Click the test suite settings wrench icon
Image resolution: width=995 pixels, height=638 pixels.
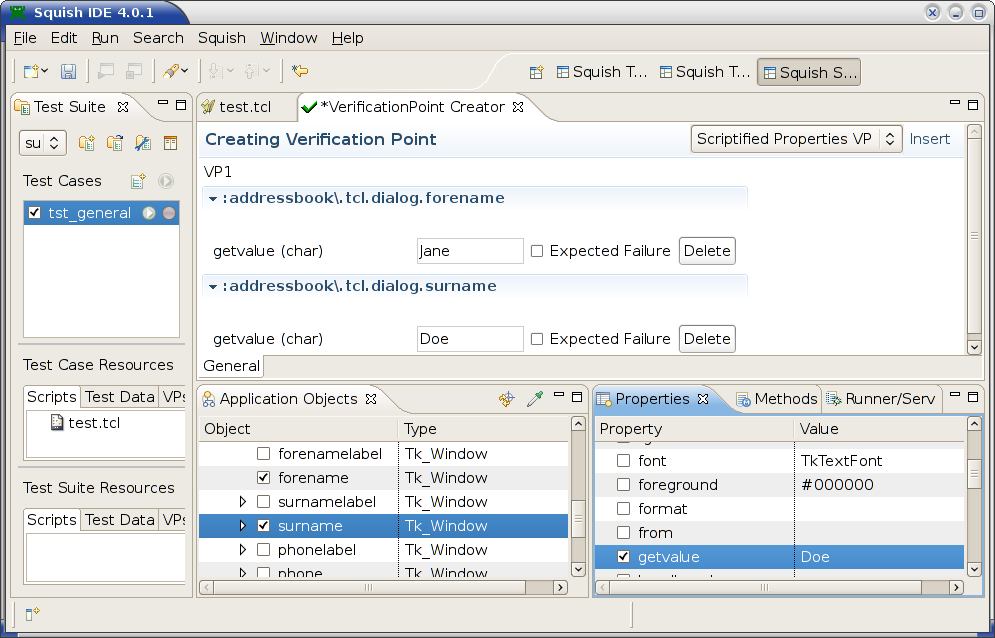pyautogui.click(x=143, y=143)
